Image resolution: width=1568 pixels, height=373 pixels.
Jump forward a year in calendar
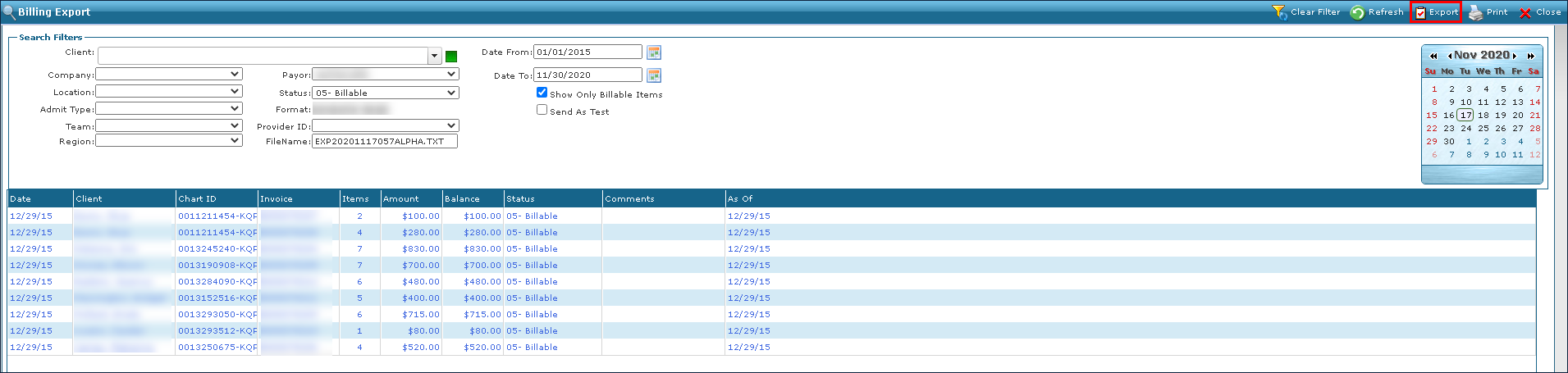1530,56
